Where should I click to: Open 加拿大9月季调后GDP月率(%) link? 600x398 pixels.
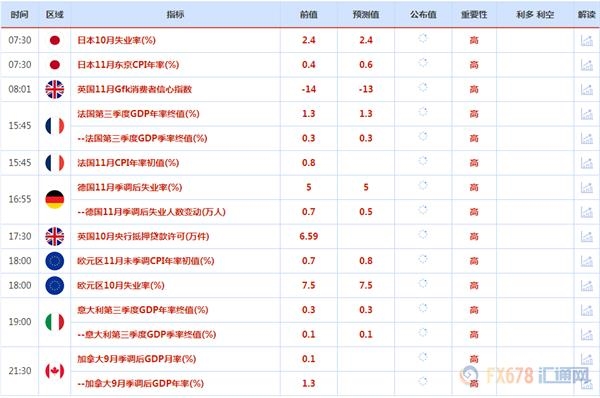[137, 359]
